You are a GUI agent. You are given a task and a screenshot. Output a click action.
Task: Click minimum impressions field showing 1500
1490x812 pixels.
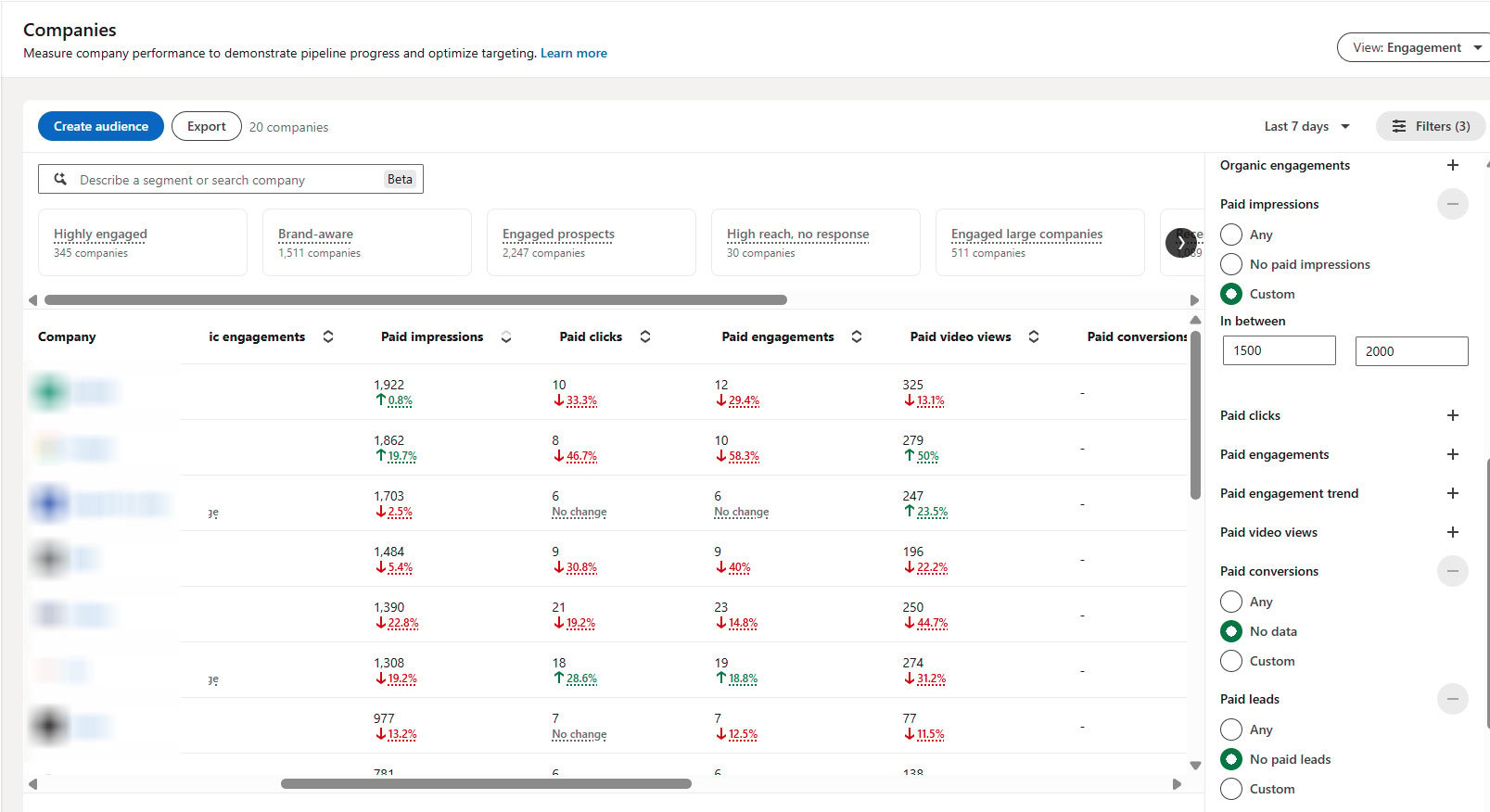[1280, 350]
